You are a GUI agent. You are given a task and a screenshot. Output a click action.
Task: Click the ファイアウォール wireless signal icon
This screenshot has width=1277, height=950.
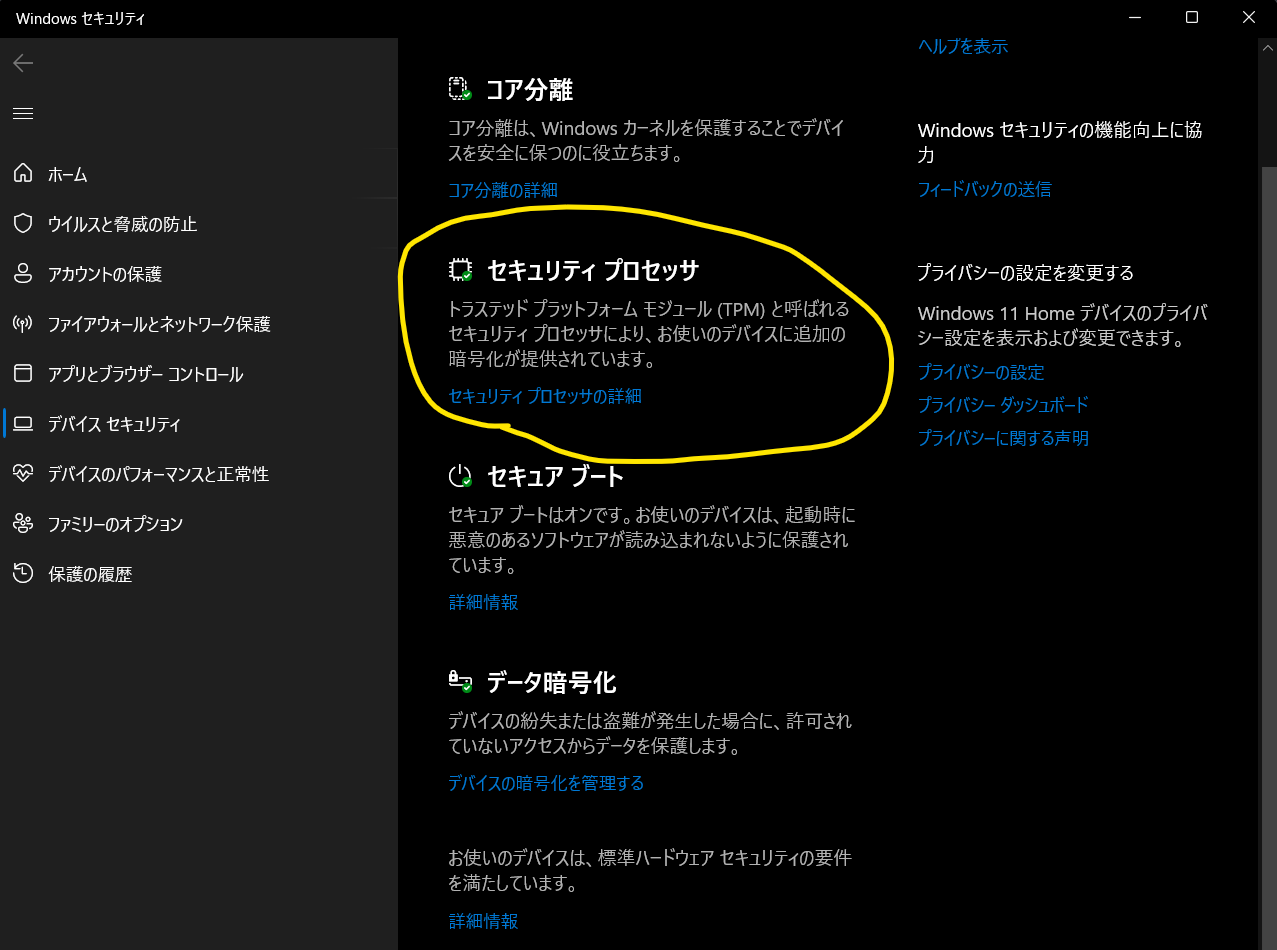[23, 324]
